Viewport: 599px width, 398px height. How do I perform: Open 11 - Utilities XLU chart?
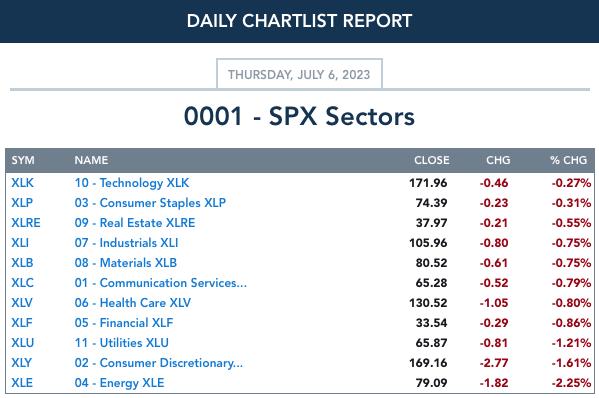121,343
